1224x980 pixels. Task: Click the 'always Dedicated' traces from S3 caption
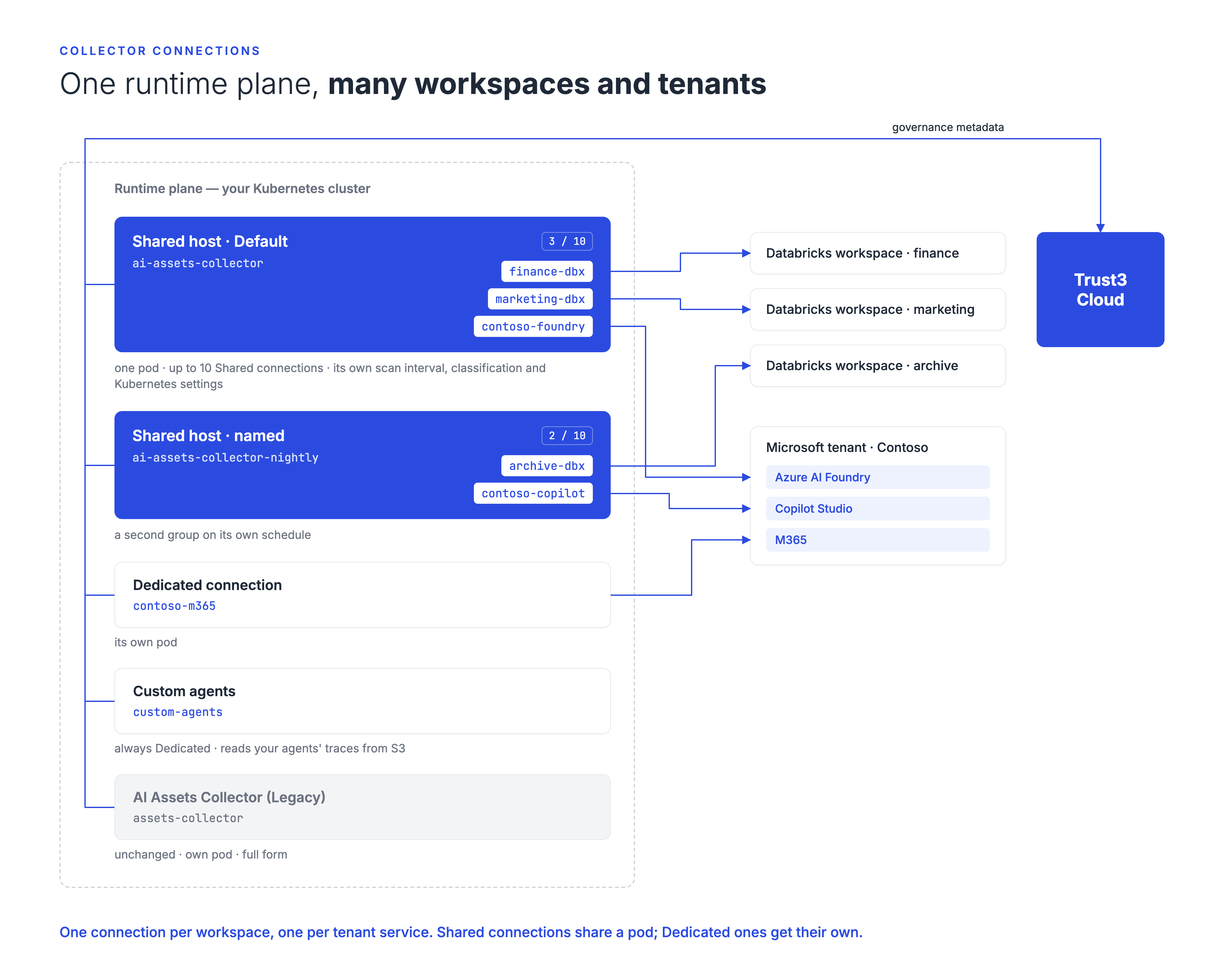click(259, 749)
